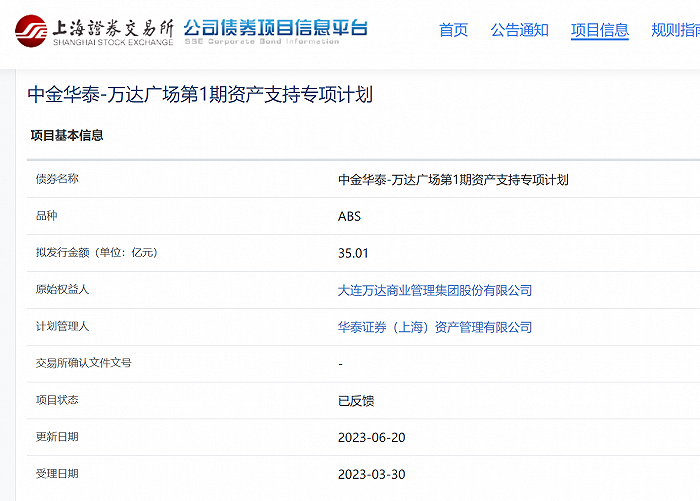Click the 已反馈 project status value
This screenshot has height=501, width=700.
point(356,401)
